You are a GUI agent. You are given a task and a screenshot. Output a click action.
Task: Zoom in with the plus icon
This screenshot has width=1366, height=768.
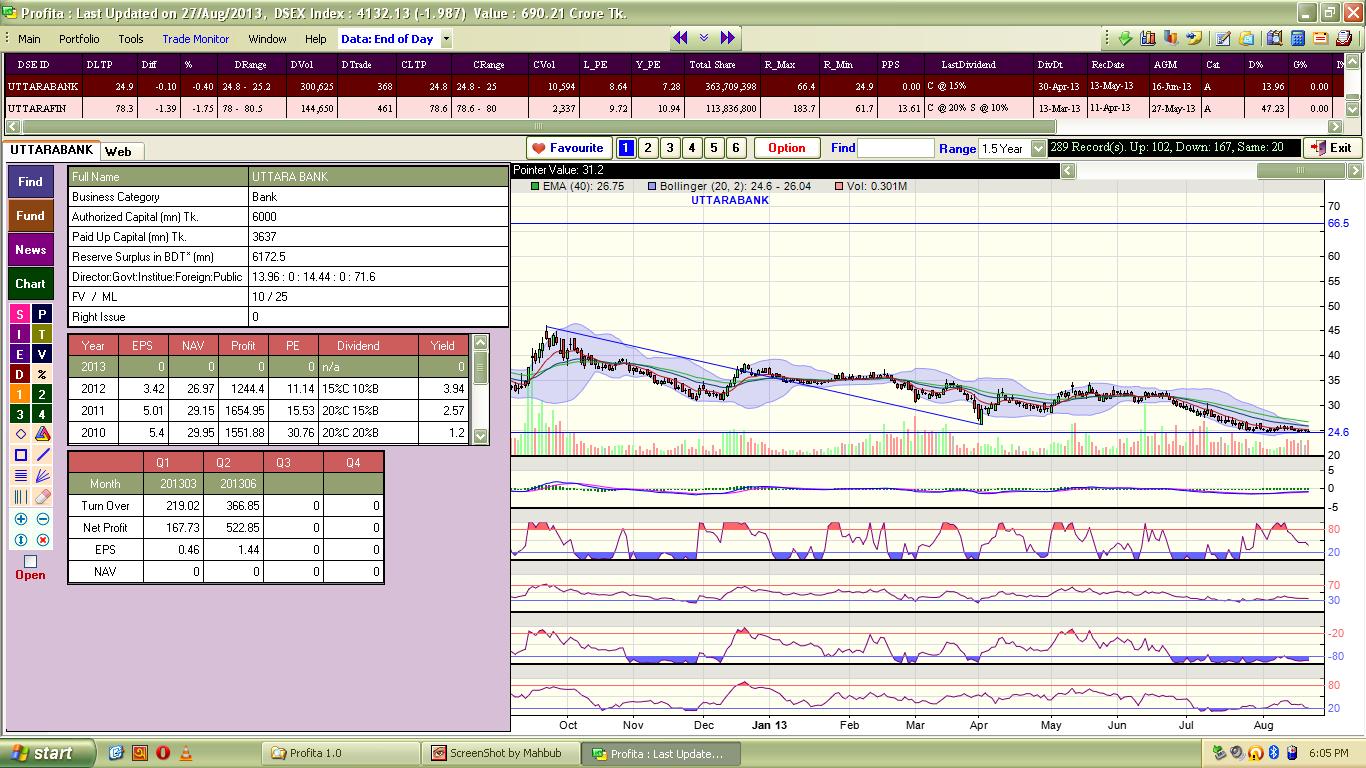(20, 519)
